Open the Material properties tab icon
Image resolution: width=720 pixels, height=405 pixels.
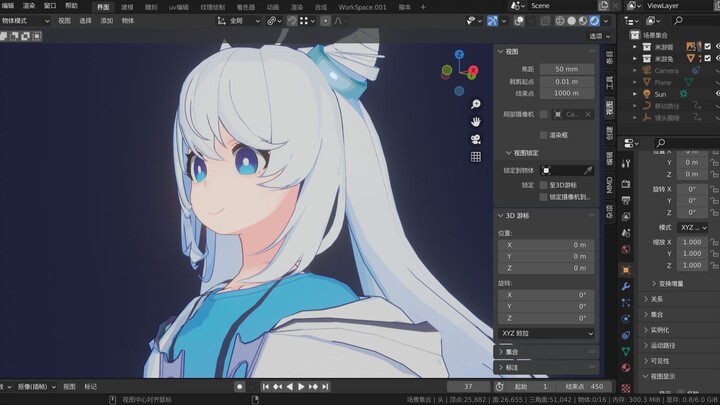click(625, 368)
